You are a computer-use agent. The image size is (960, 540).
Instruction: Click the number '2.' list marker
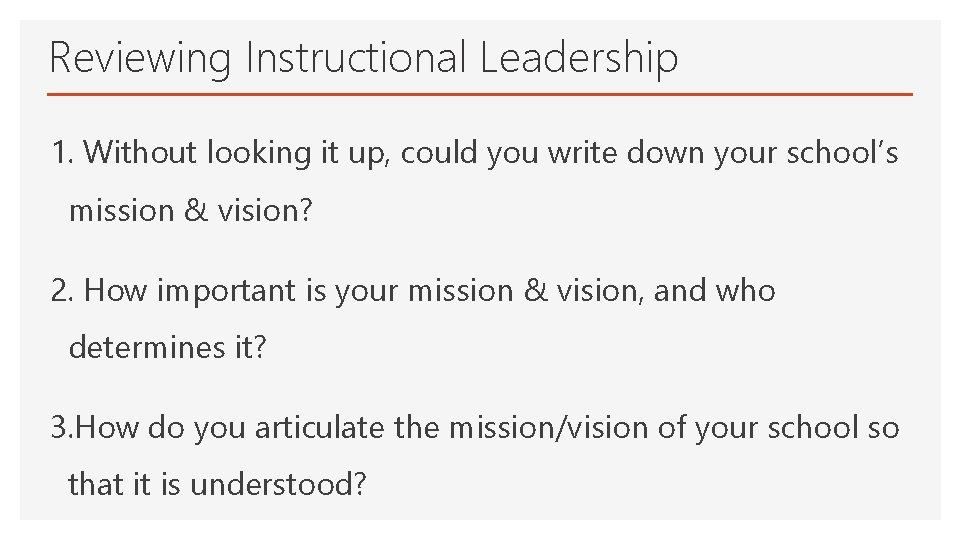(64, 291)
